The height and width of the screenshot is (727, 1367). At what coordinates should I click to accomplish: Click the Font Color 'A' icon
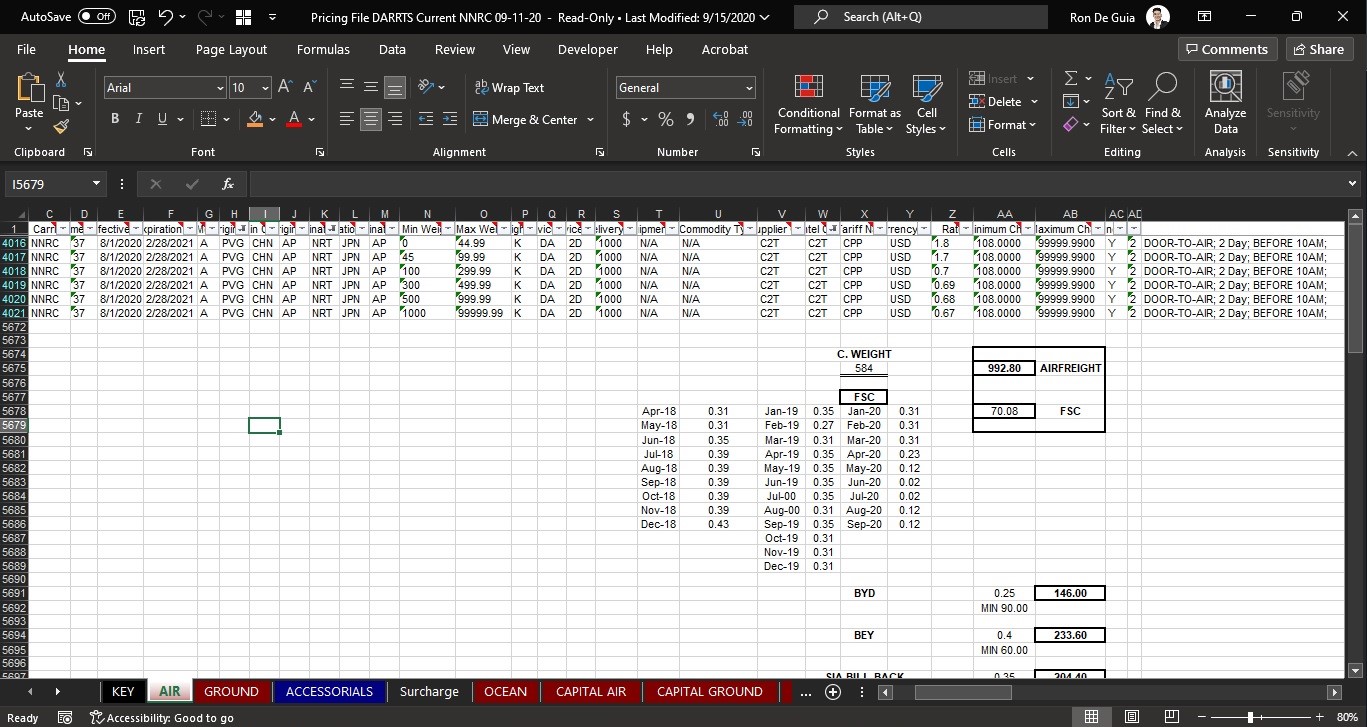pos(295,119)
